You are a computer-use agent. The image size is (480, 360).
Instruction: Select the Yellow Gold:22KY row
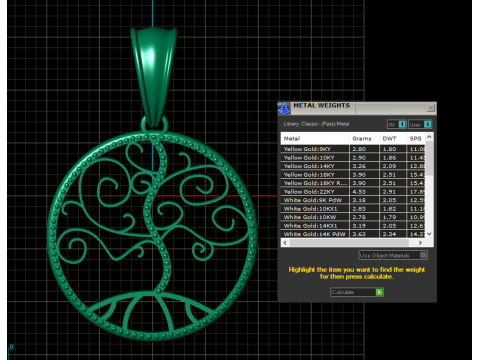click(x=353, y=192)
